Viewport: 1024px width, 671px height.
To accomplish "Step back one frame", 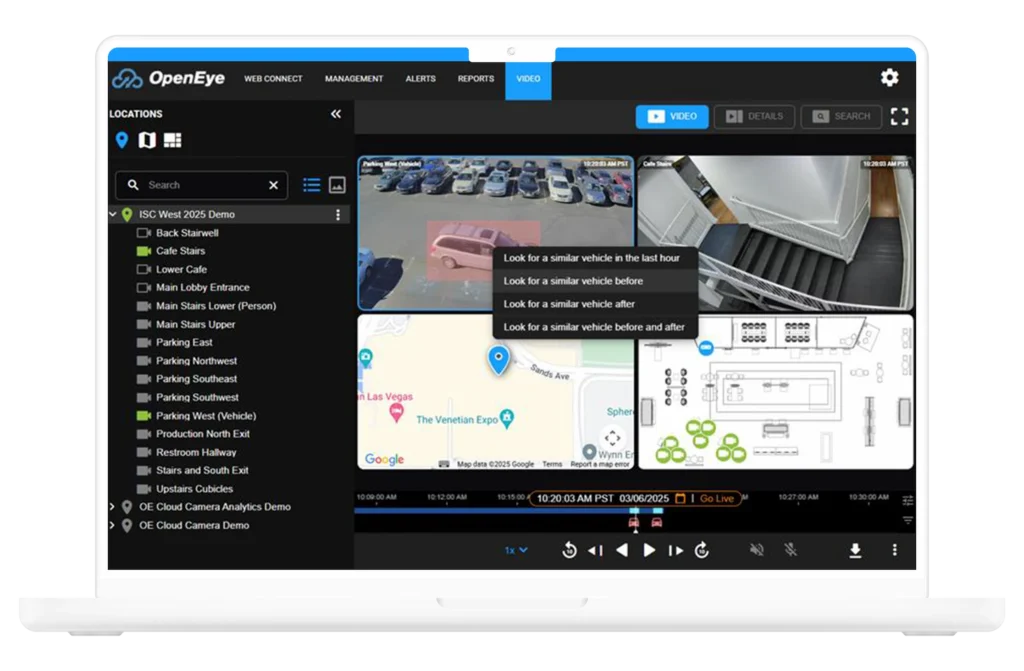I will [x=595, y=550].
